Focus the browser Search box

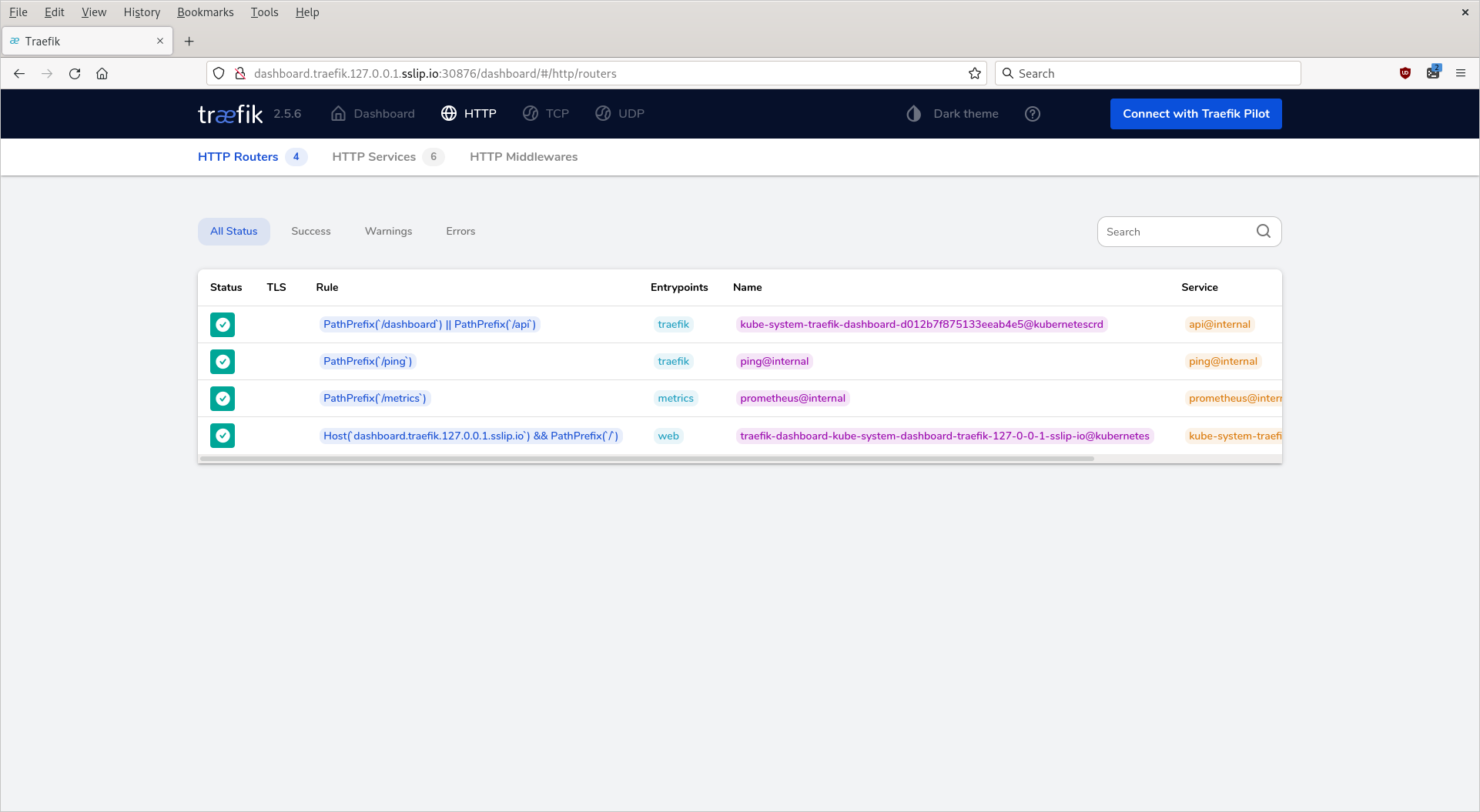click(x=1148, y=74)
